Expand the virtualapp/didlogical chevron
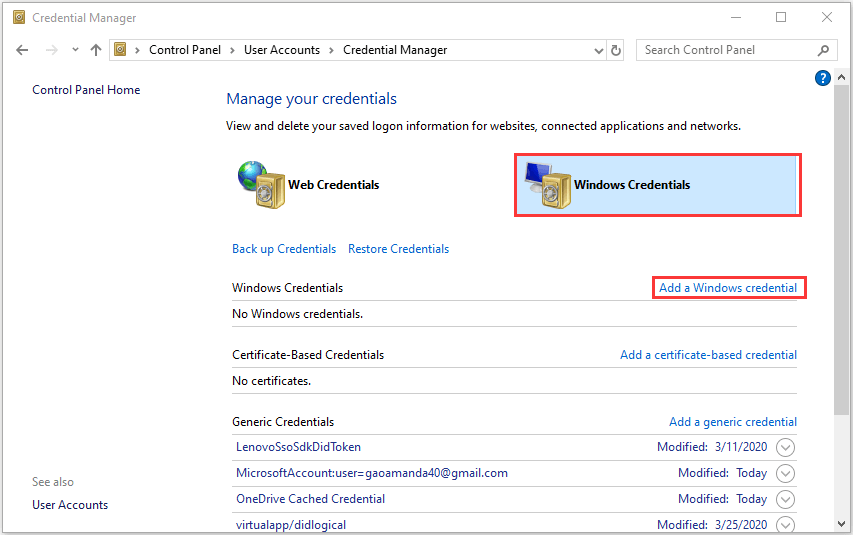Image resolution: width=853 pixels, height=535 pixels. point(785,524)
